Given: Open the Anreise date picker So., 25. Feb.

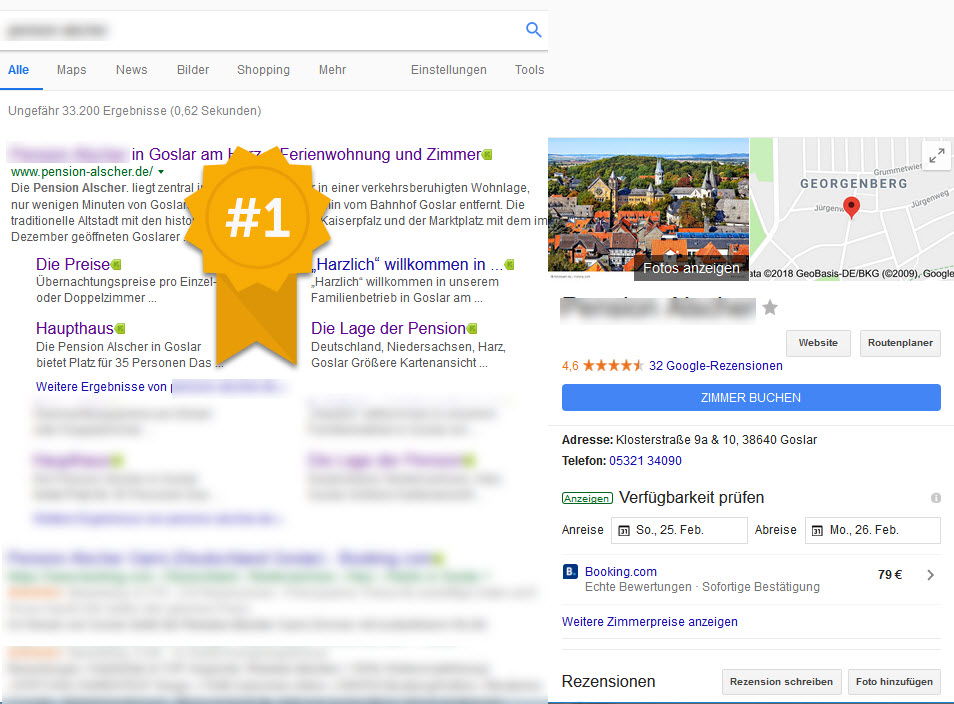Looking at the screenshot, I should click(679, 530).
